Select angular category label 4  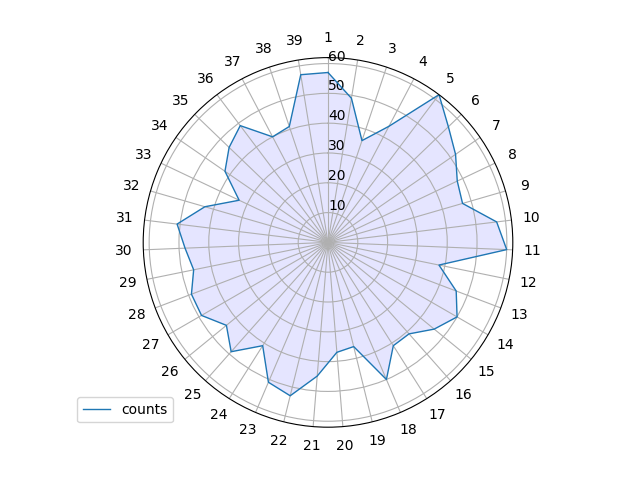tap(423, 61)
